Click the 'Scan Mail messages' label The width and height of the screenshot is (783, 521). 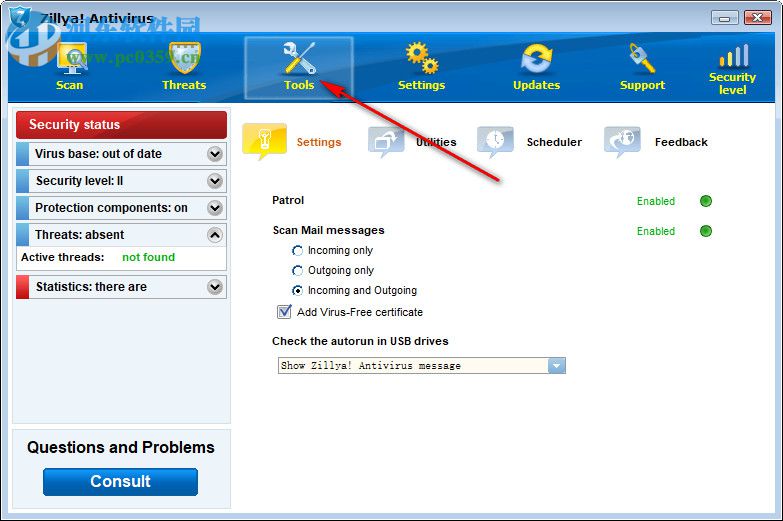(x=329, y=230)
